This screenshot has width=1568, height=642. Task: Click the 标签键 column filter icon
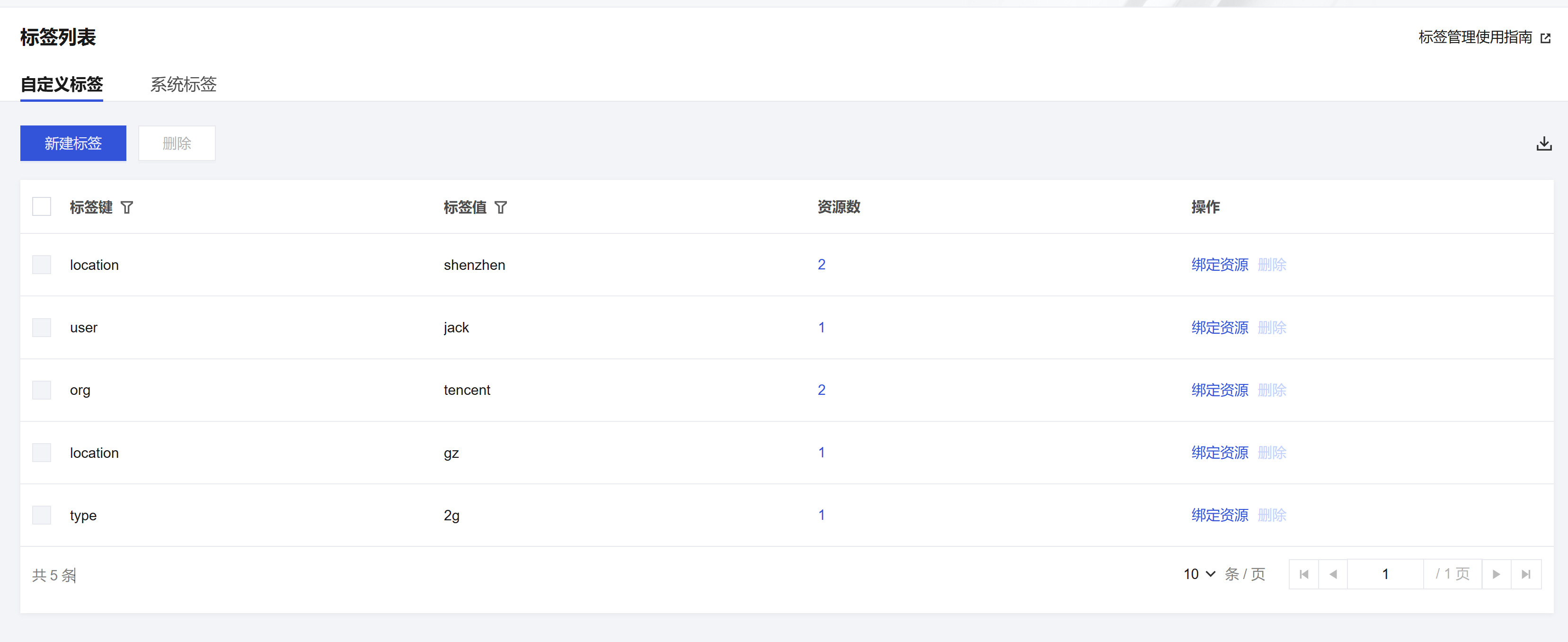[x=127, y=208]
